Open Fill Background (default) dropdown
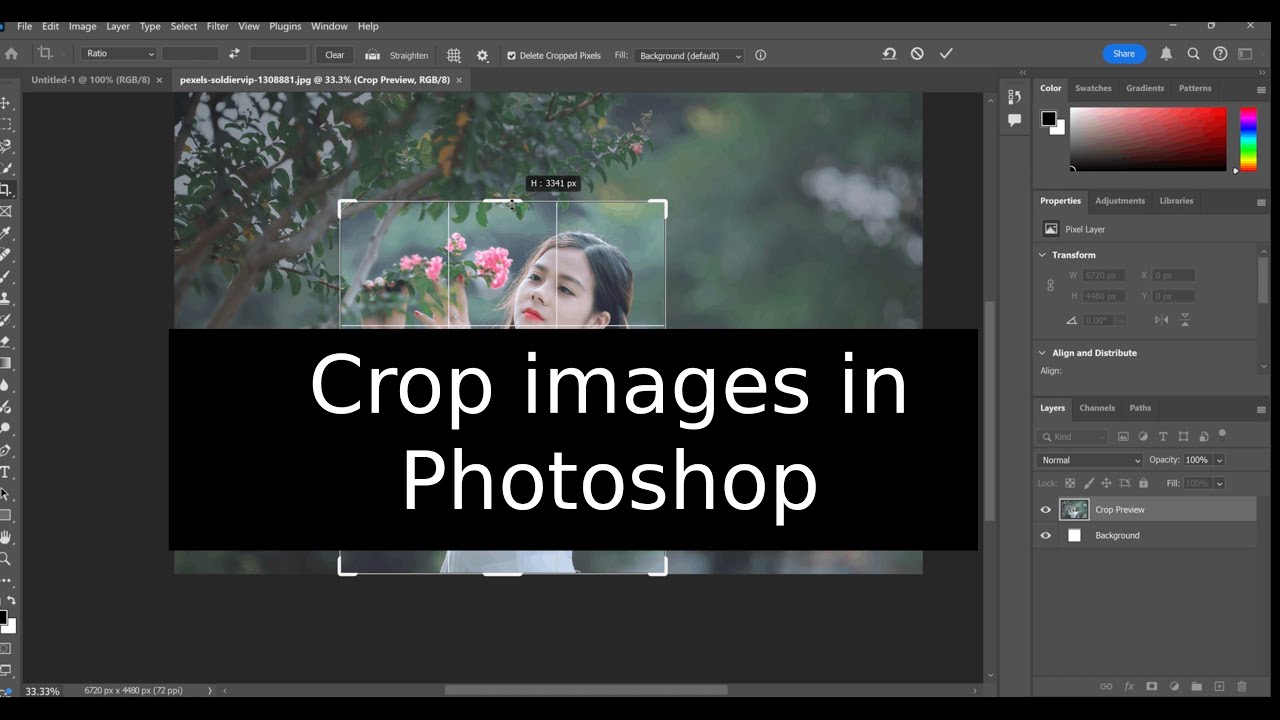 click(x=690, y=56)
